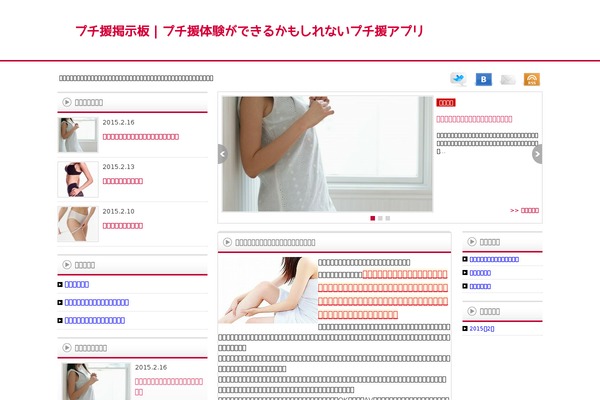Open the third blue link in left sidebar list
Image resolution: width=600 pixels, height=400 pixels.
coord(95,320)
